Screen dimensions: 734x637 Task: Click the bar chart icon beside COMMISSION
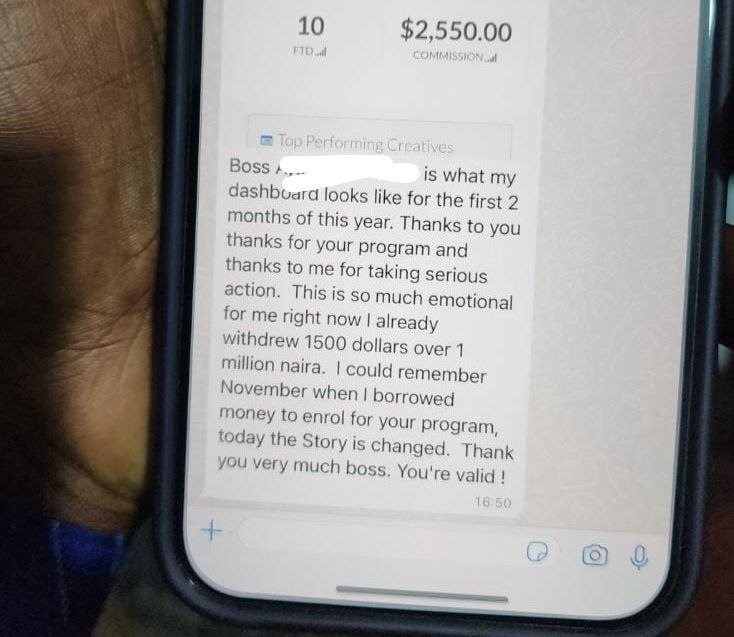[491, 58]
